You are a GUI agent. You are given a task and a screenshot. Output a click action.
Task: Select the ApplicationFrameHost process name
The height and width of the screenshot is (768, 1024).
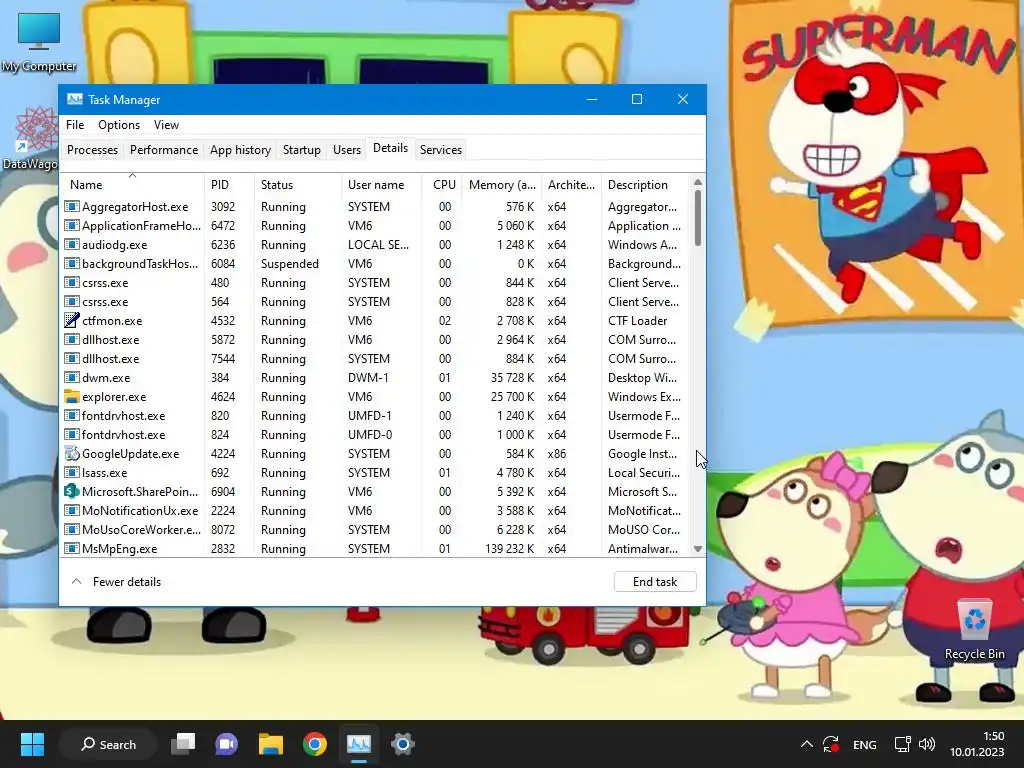tap(141, 225)
